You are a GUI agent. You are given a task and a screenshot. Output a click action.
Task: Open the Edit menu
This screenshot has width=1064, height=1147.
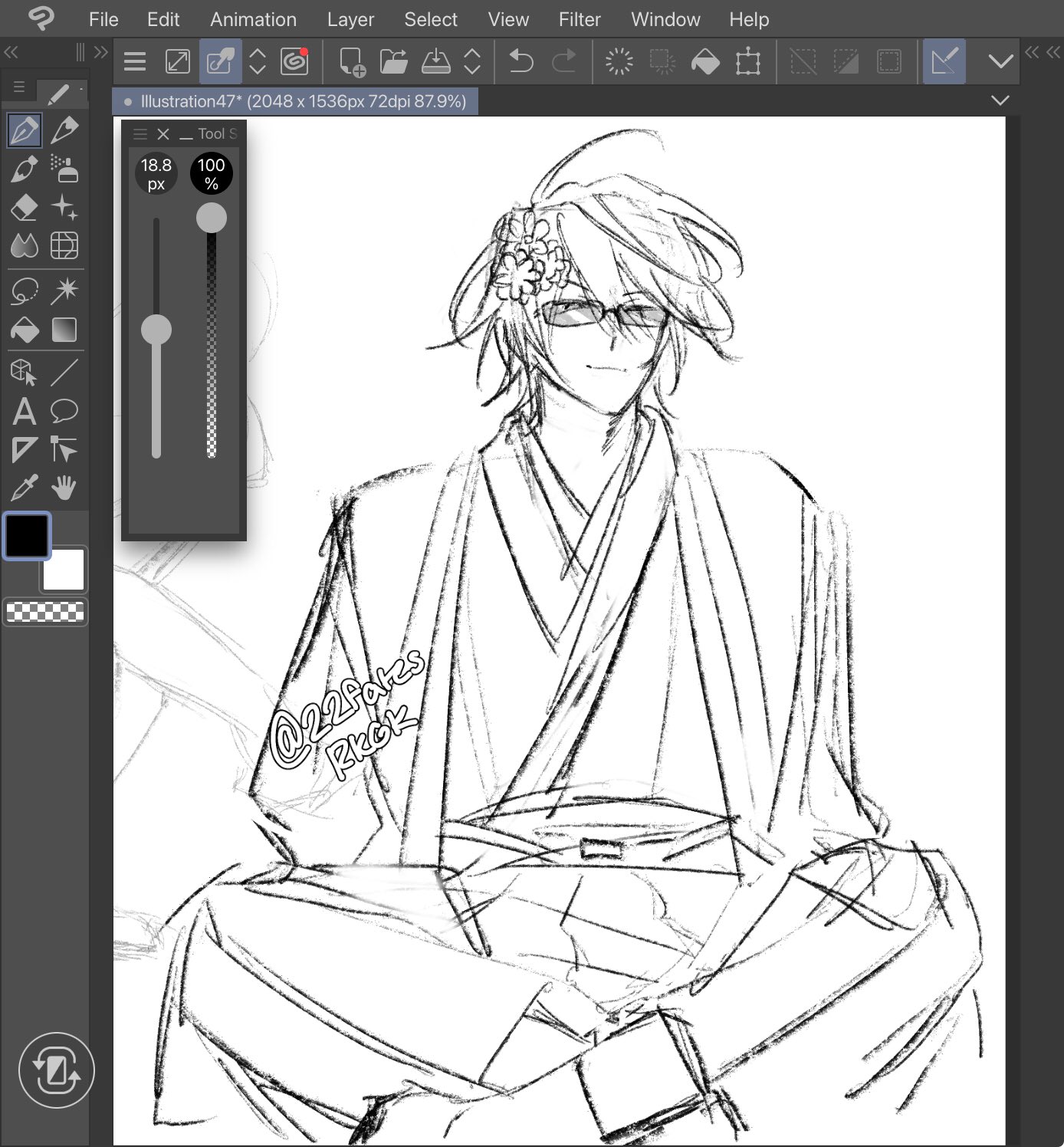click(x=163, y=19)
